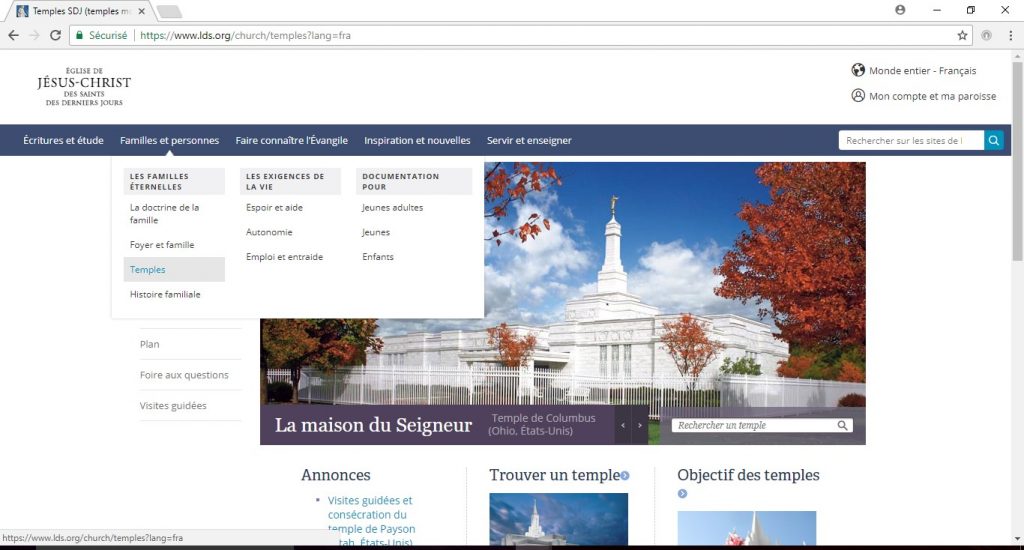Open Trouver un temple heading link
1024x550 pixels.
tap(554, 476)
